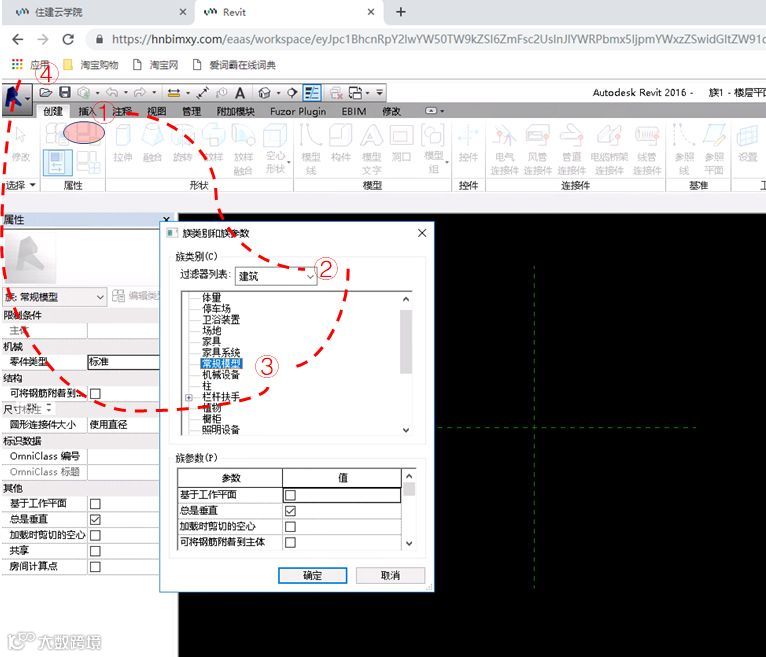Switch to the EBIM ribbon tab
Viewport: 766px width, 657px height.
(354, 111)
